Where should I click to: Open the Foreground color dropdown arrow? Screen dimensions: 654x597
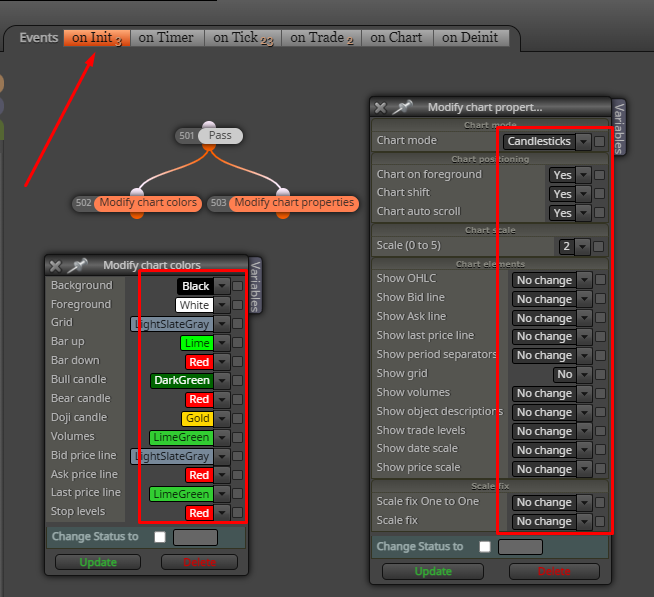tap(222, 305)
